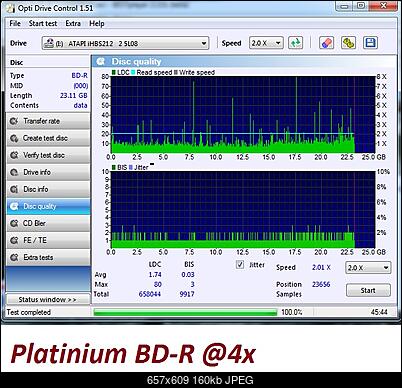The image size is (402, 388).
Task: Open Drive info panel
Action: click(x=48, y=172)
